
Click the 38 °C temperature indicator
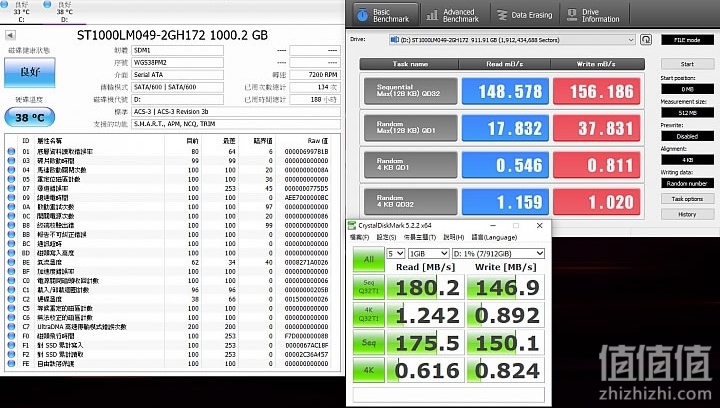(x=29, y=117)
